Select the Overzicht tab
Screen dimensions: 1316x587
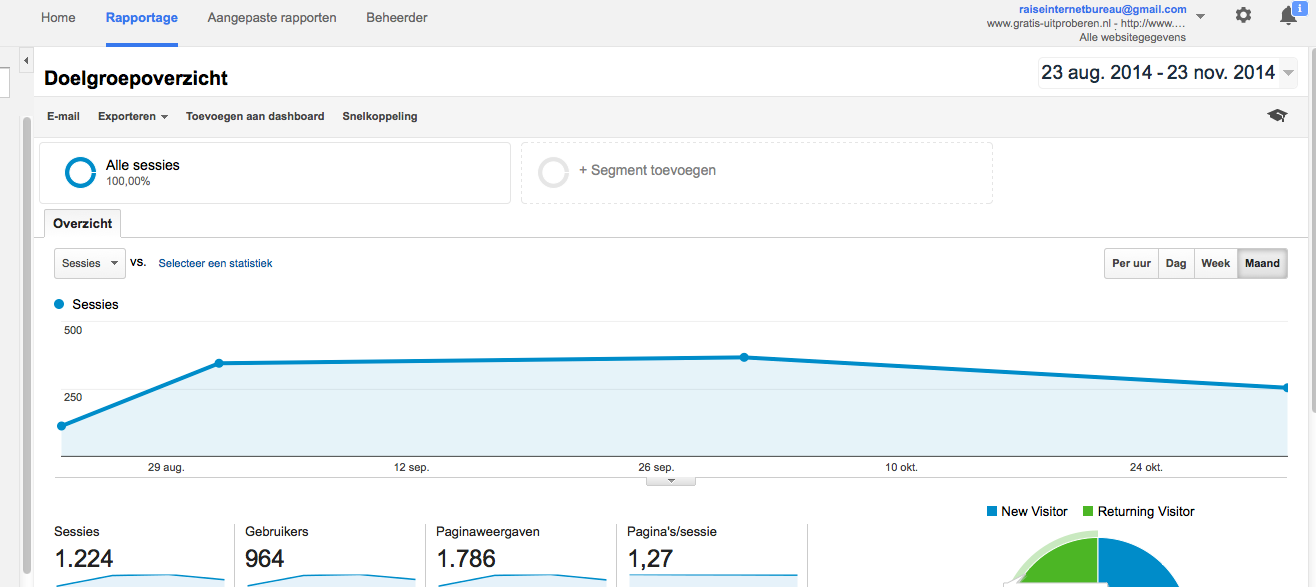point(83,223)
